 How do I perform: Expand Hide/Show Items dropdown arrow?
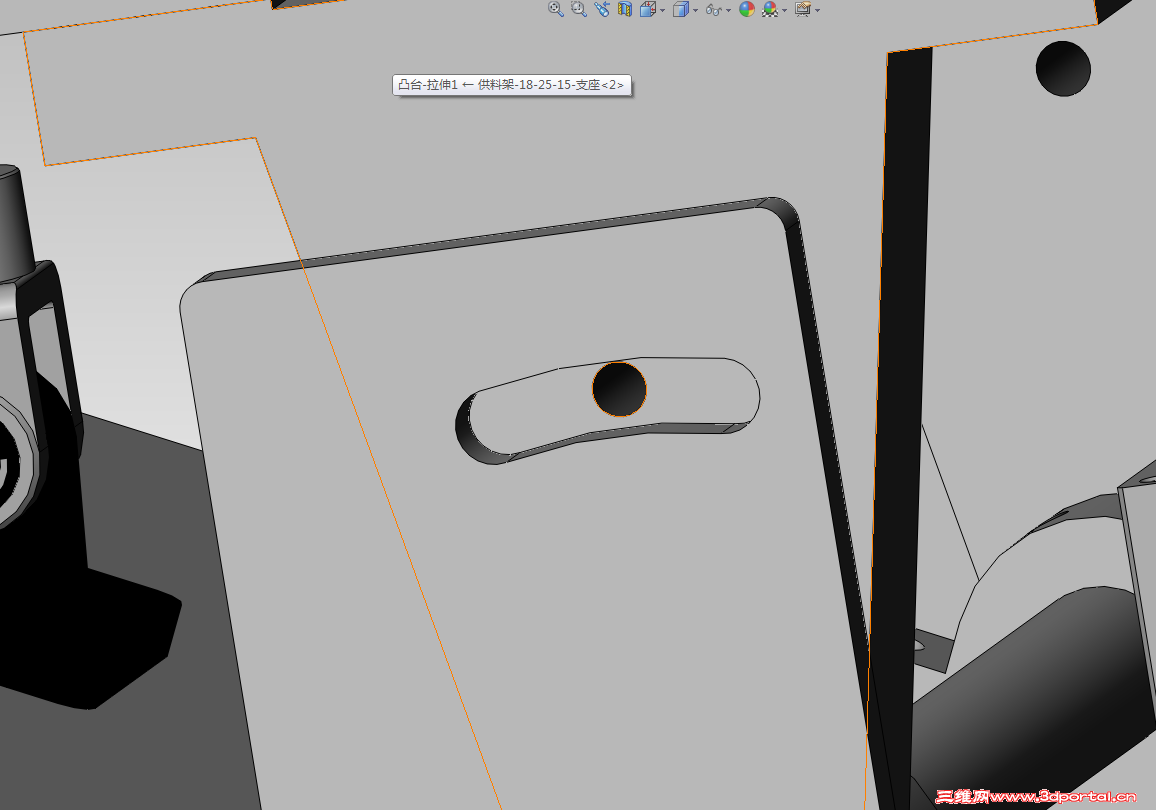coord(728,10)
